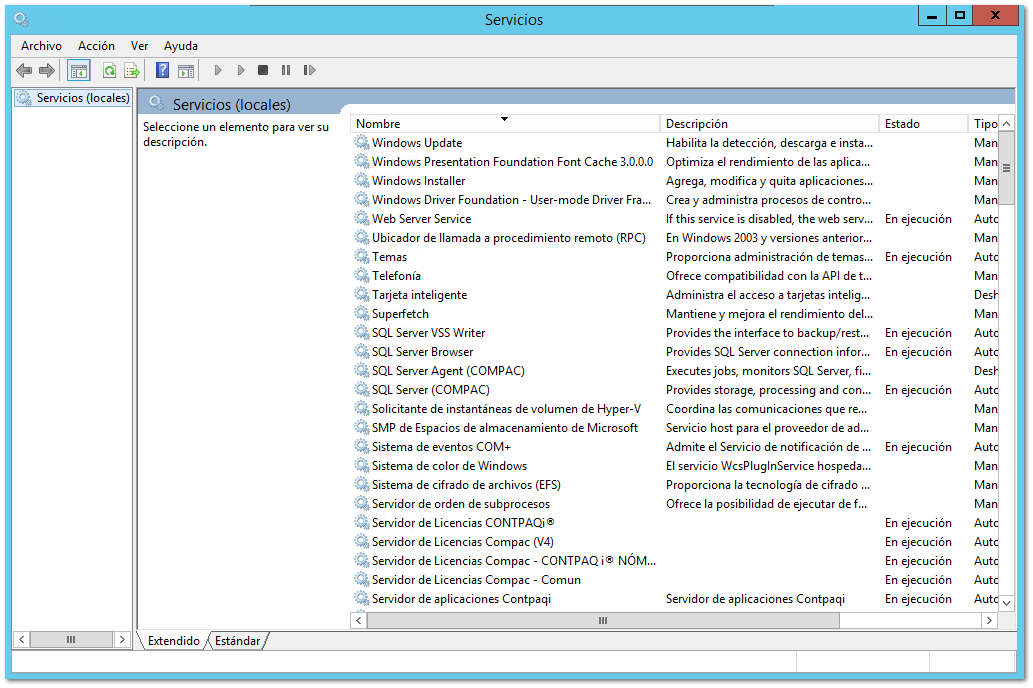Switch to the Estándar tab

point(237,640)
